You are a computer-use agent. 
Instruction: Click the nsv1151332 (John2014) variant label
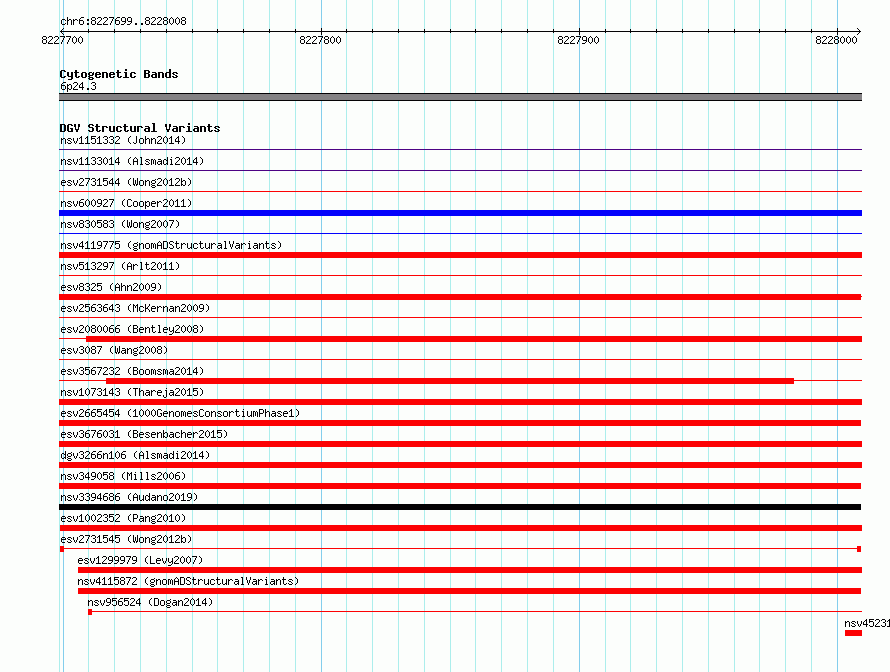pyautogui.click(x=123, y=140)
